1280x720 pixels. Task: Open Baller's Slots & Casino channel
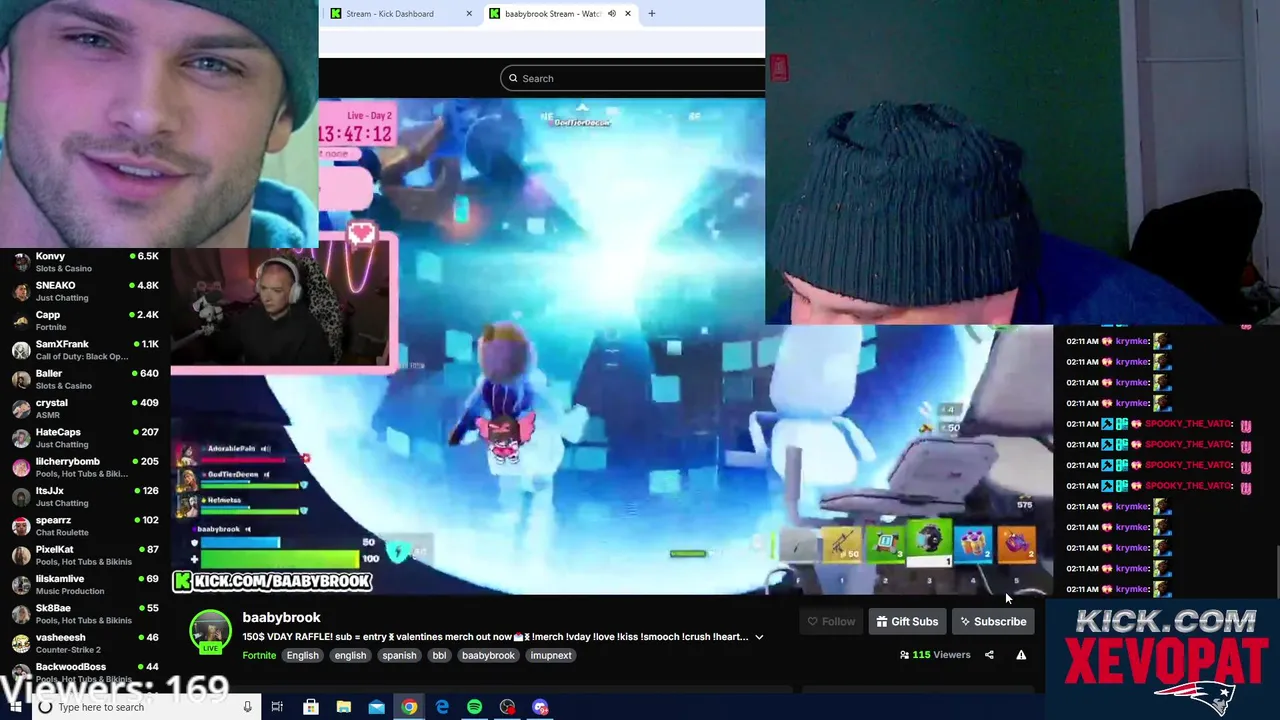[85, 379]
